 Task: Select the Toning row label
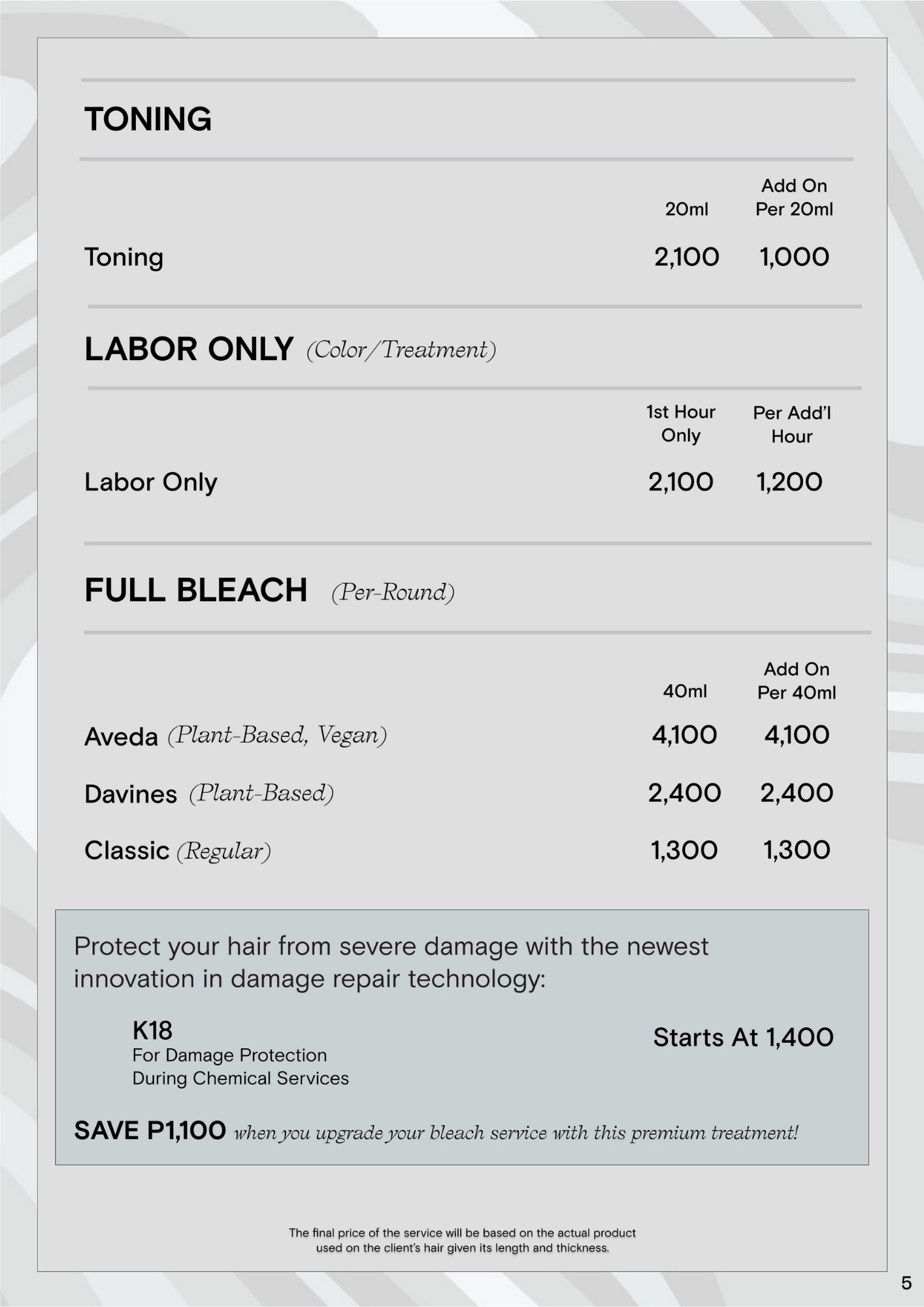(x=124, y=257)
